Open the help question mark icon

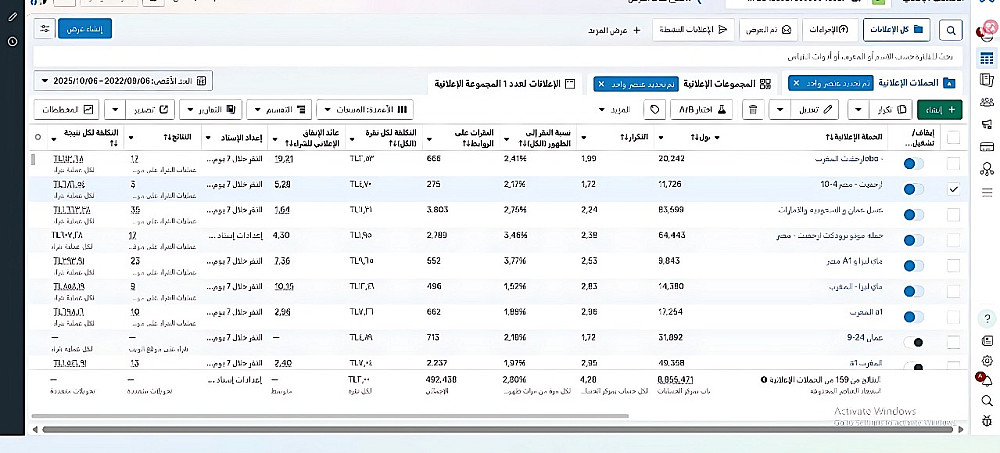[x=987, y=318]
